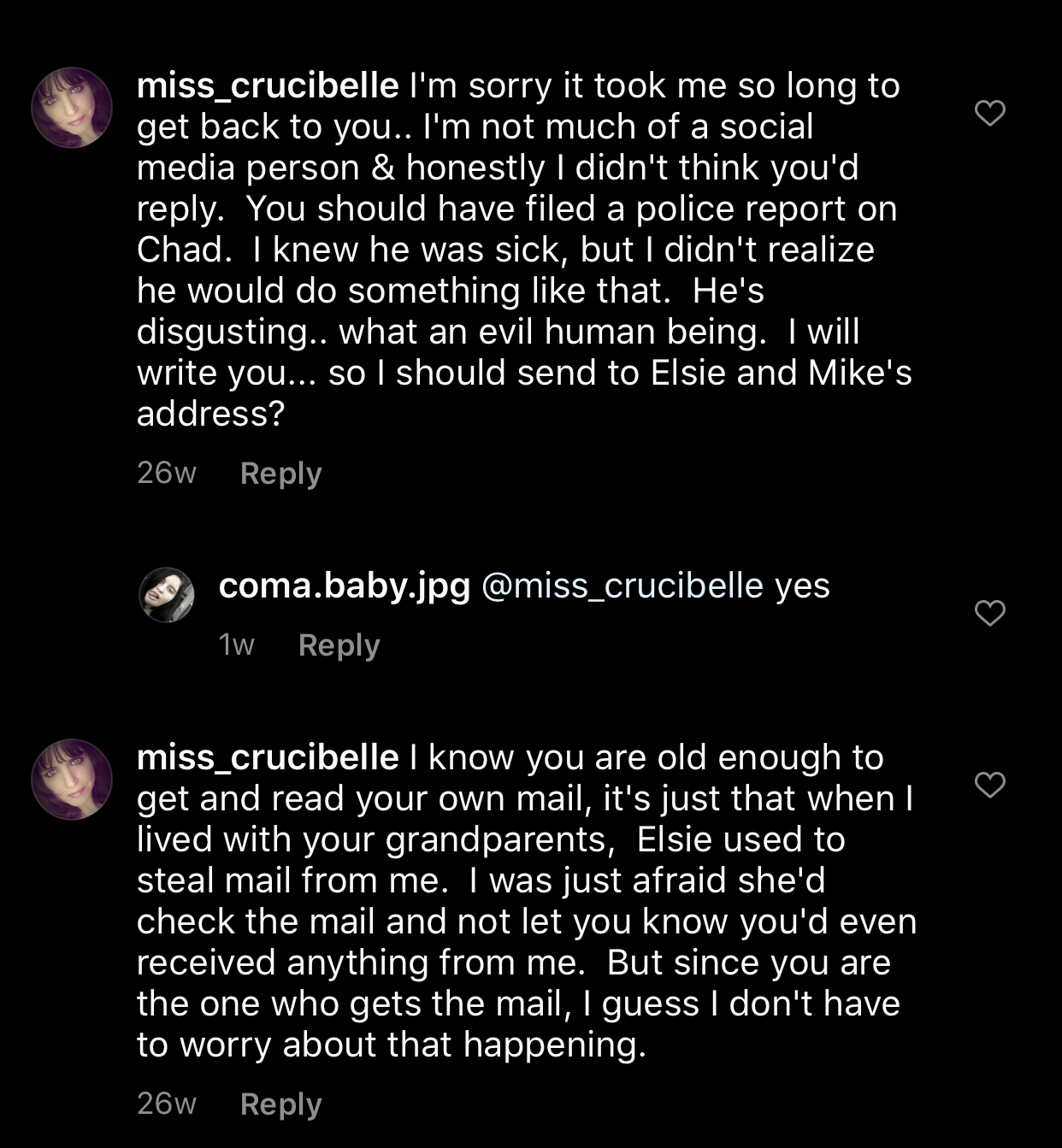
Task: Open the coma.baby.jpg profile picture
Action: (167, 594)
